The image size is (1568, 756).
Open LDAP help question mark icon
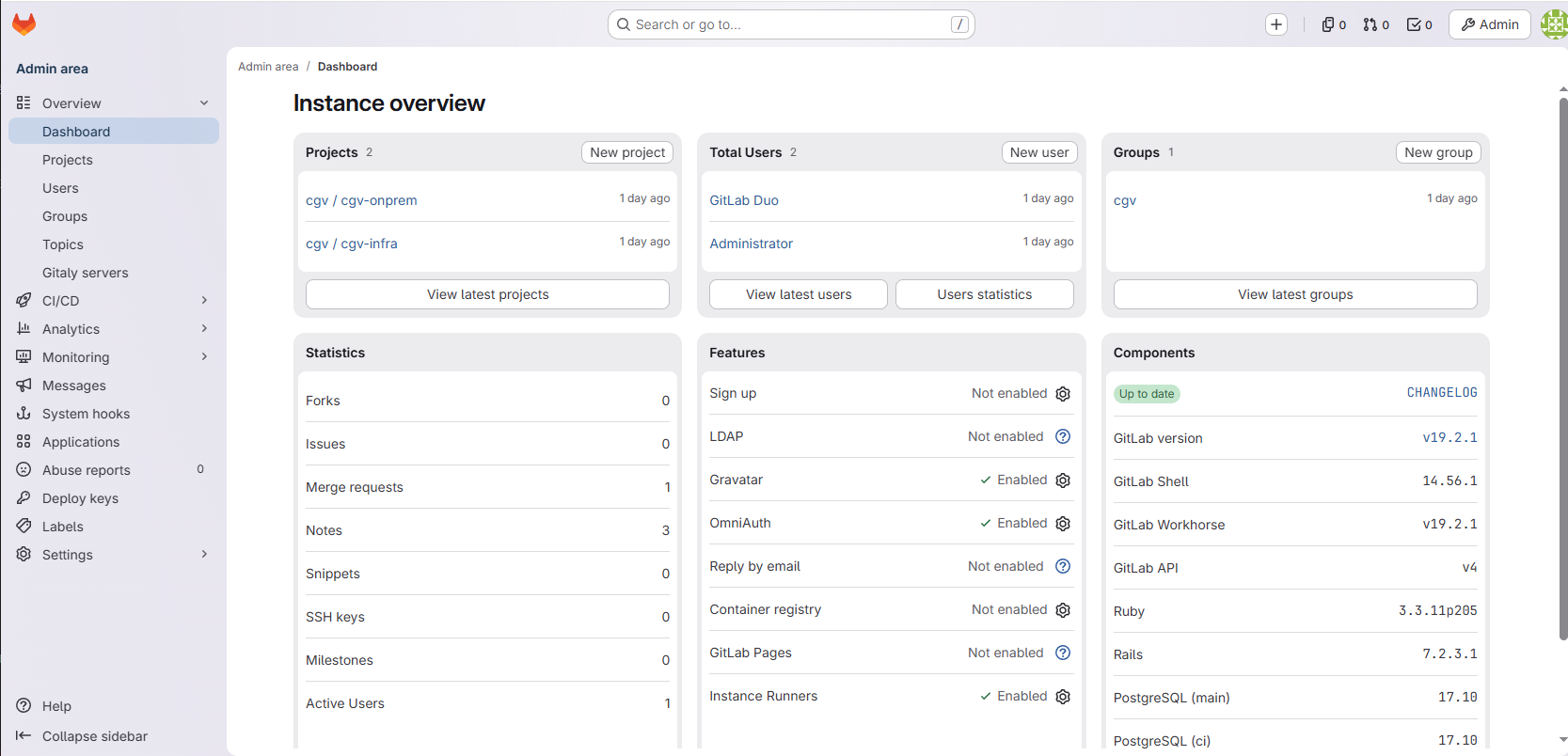[1063, 436]
